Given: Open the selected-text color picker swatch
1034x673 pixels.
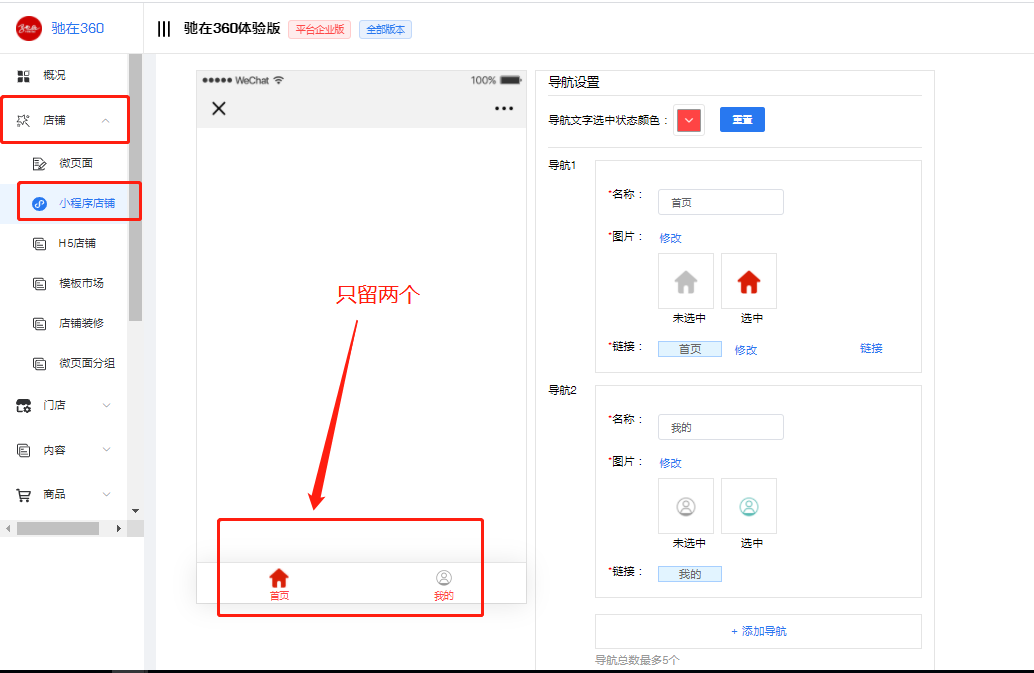Looking at the screenshot, I should click(689, 120).
